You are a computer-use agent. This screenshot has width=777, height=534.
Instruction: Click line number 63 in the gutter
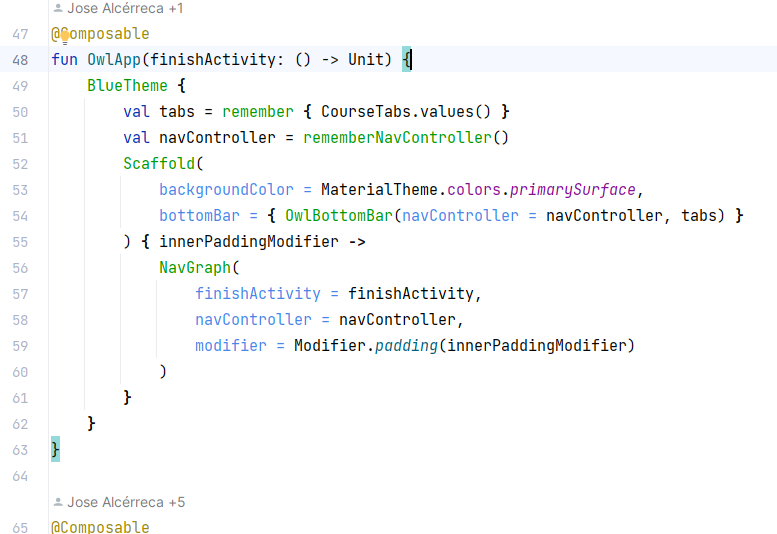click(20, 450)
